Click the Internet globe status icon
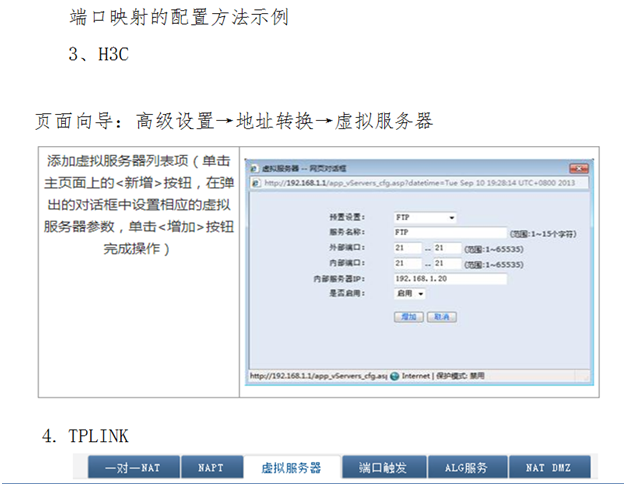The image size is (626, 486). point(394,376)
